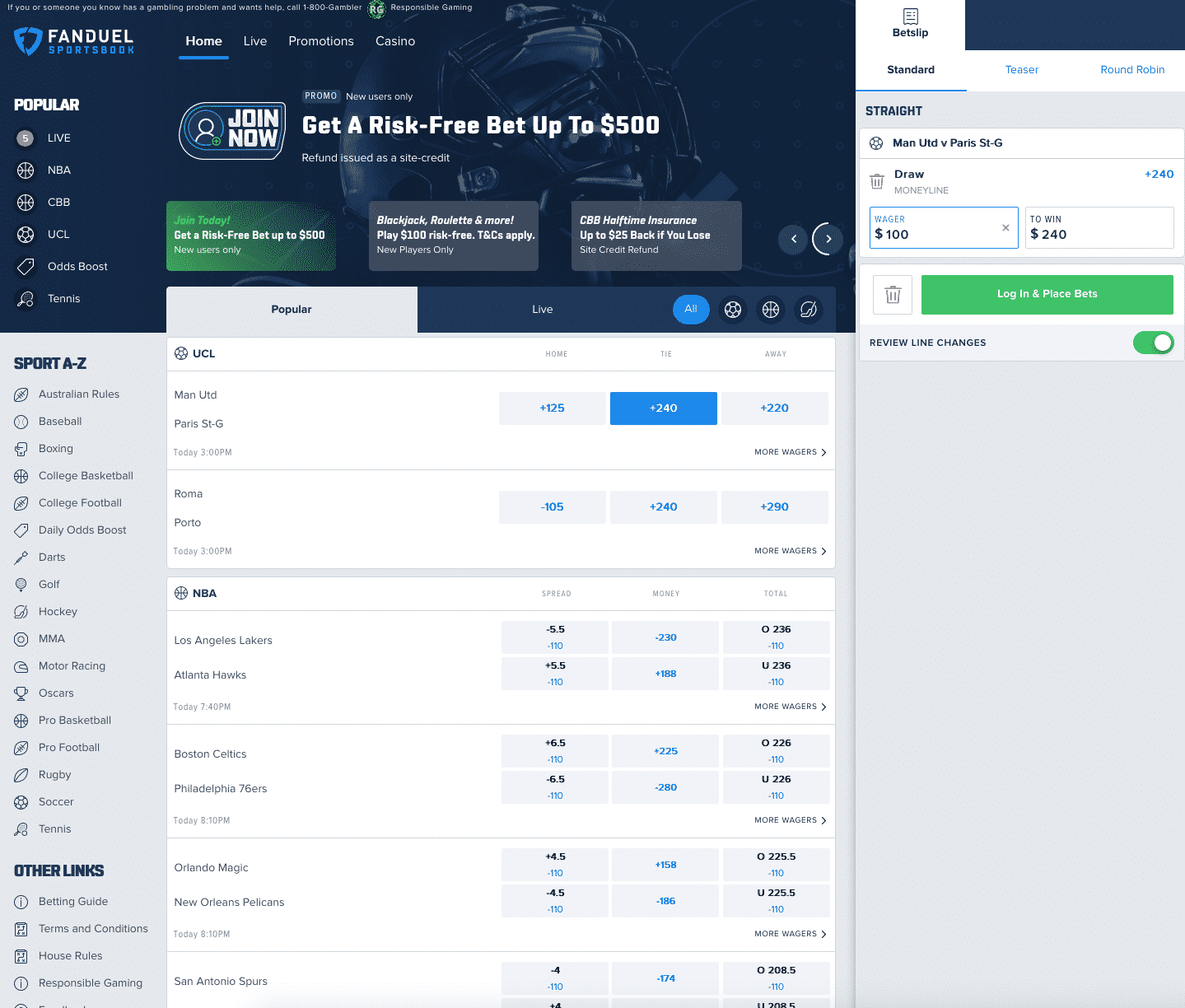Click the Oscars trophy icon

21,693
